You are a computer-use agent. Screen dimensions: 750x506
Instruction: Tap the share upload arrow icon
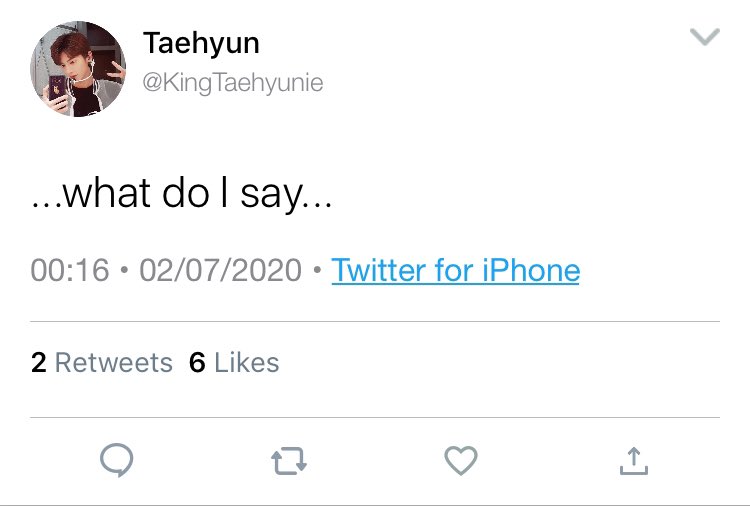634,461
